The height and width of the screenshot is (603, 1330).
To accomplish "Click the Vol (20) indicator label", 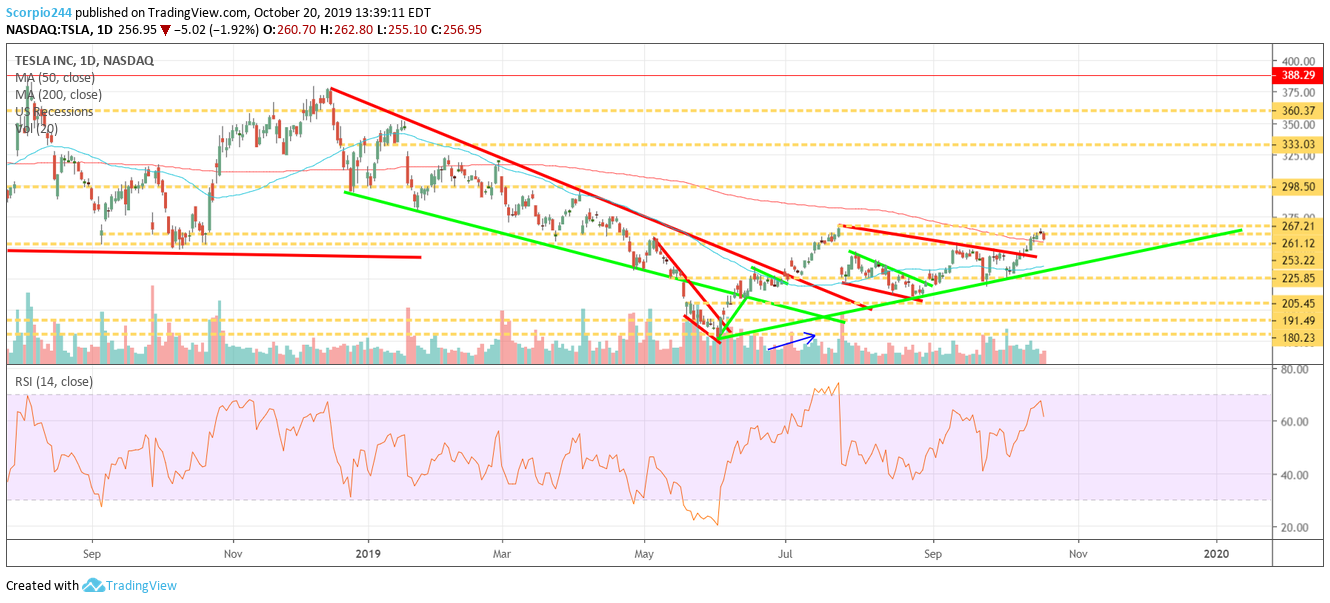I will click(x=36, y=128).
